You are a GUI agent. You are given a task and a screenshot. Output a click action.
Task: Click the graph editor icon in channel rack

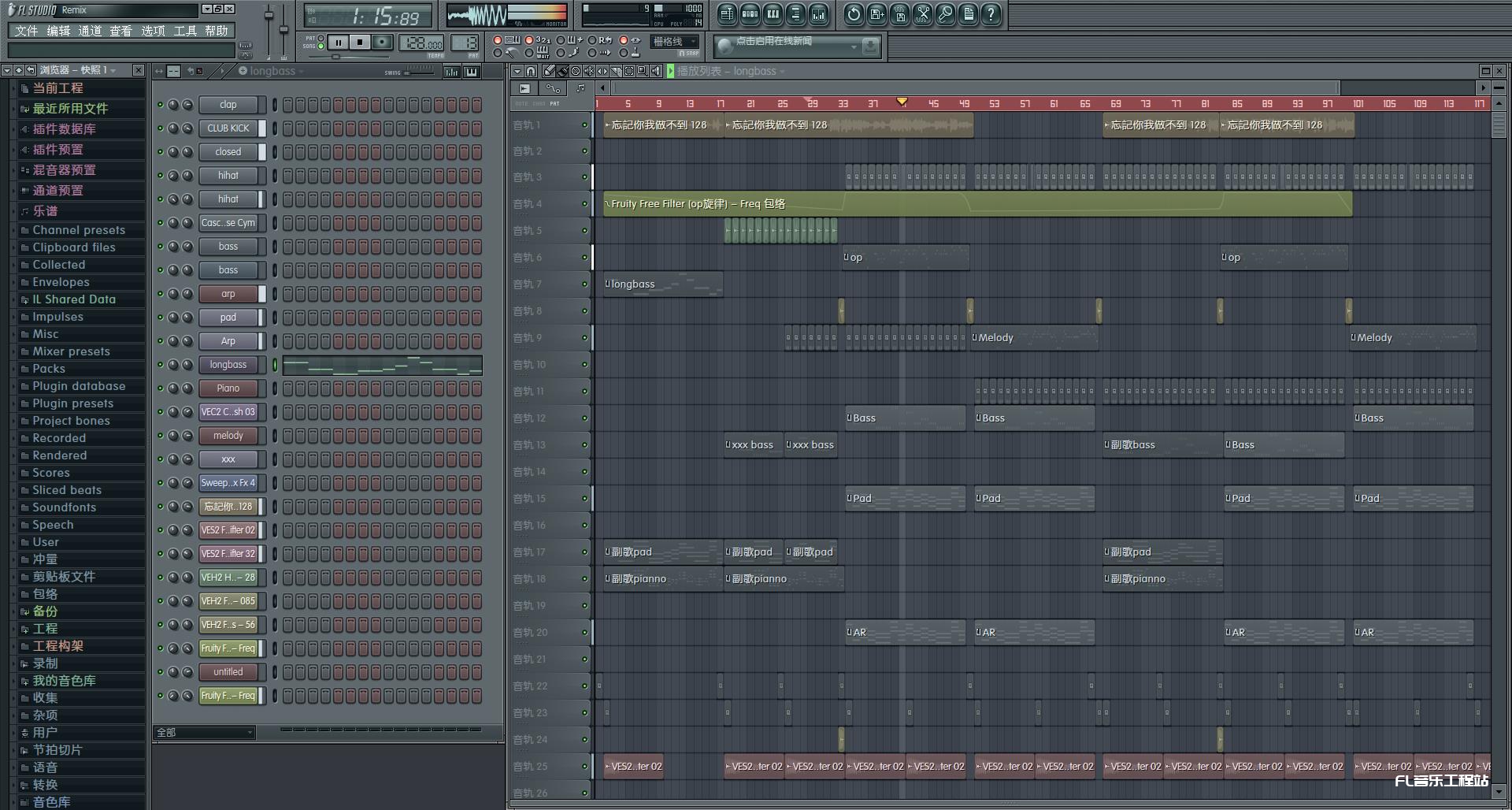coord(451,72)
